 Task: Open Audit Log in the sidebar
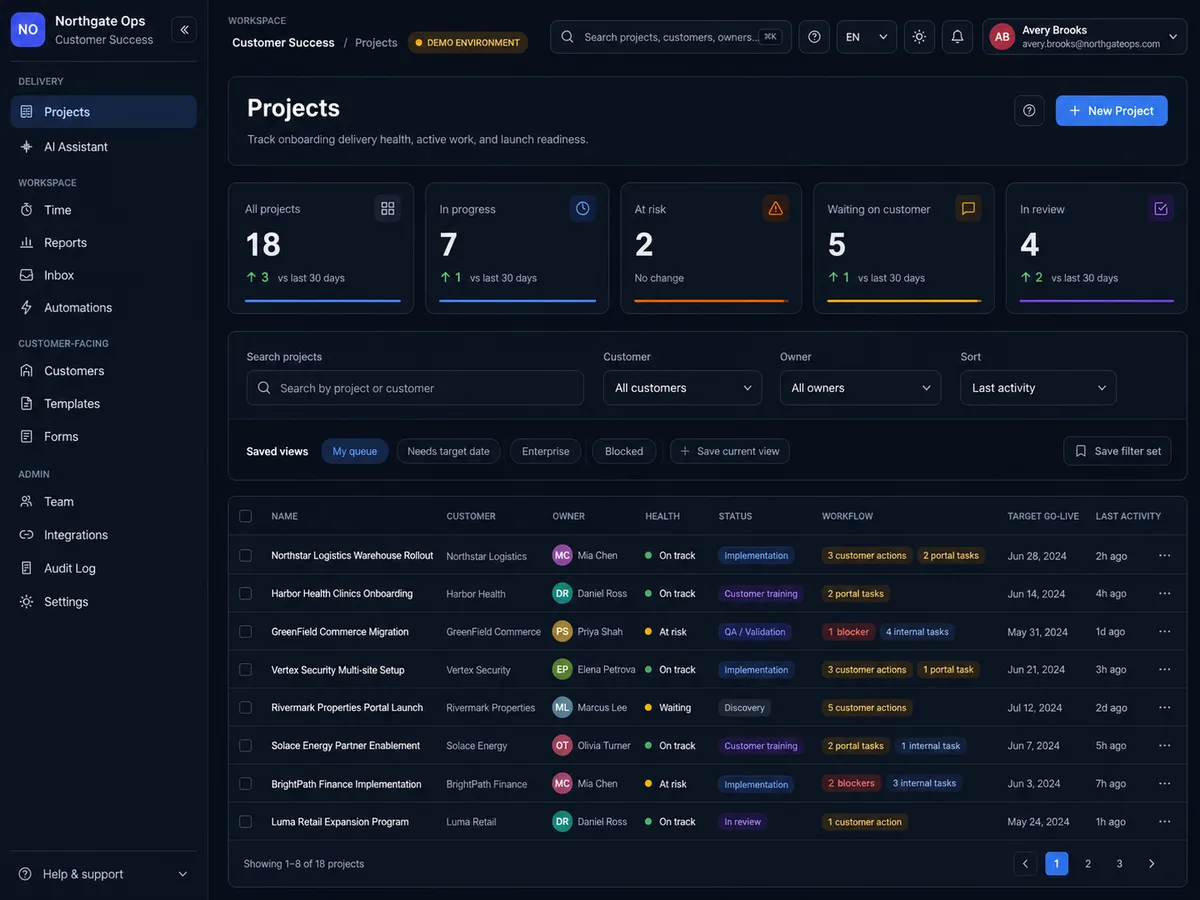coord(103,568)
